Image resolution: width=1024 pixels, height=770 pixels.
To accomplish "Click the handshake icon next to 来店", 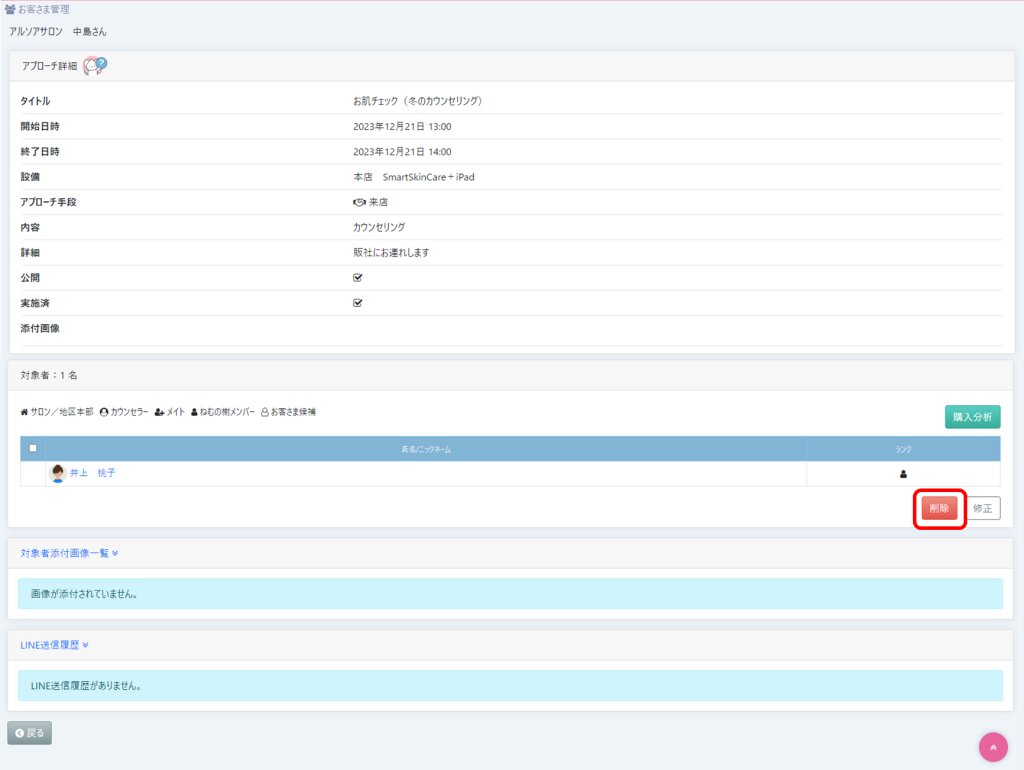I will pos(359,202).
